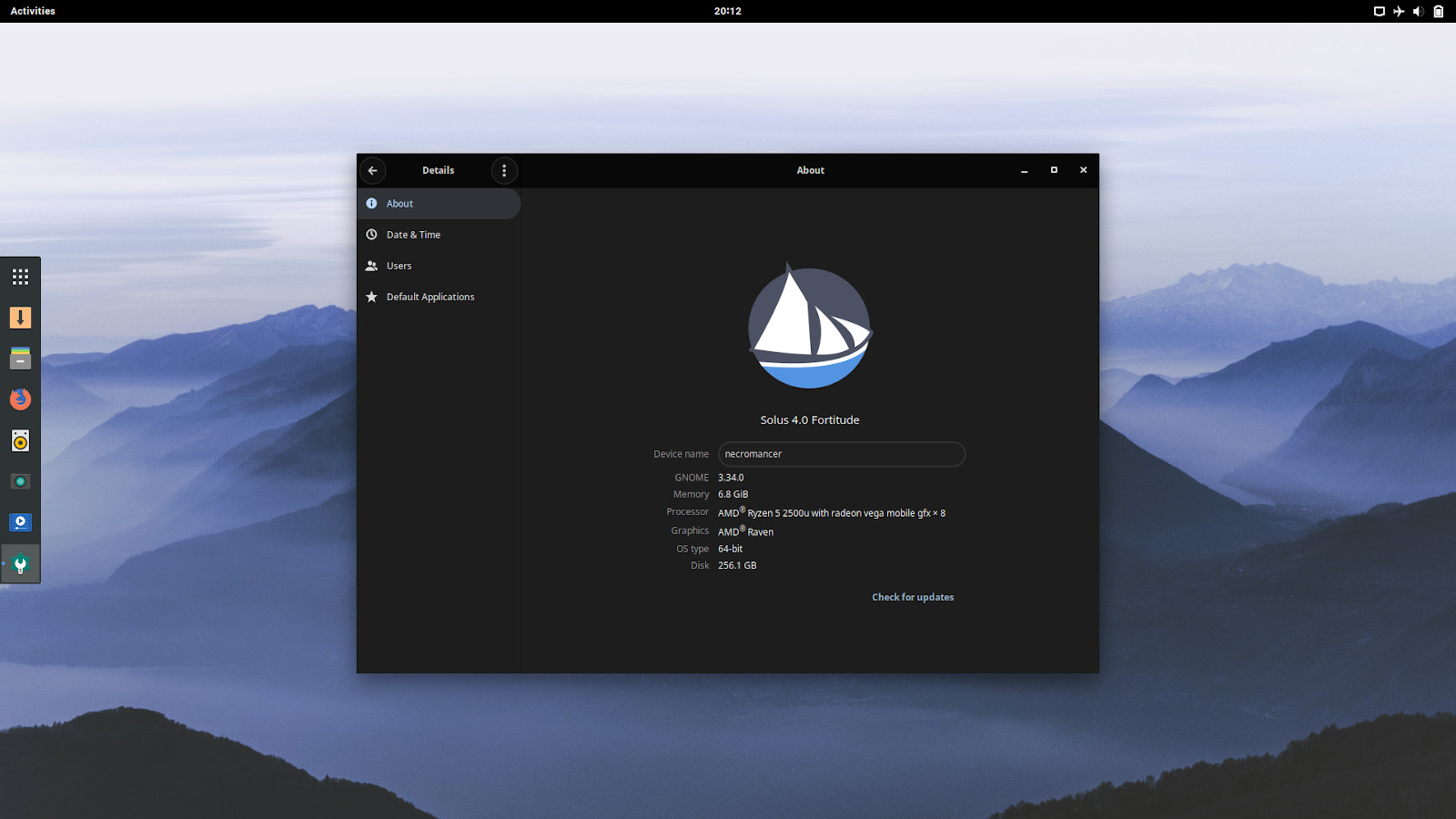Viewport: 1456px width, 819px height.
Task: Click the green settings wrench dock icon
Action: pos(20,564)
